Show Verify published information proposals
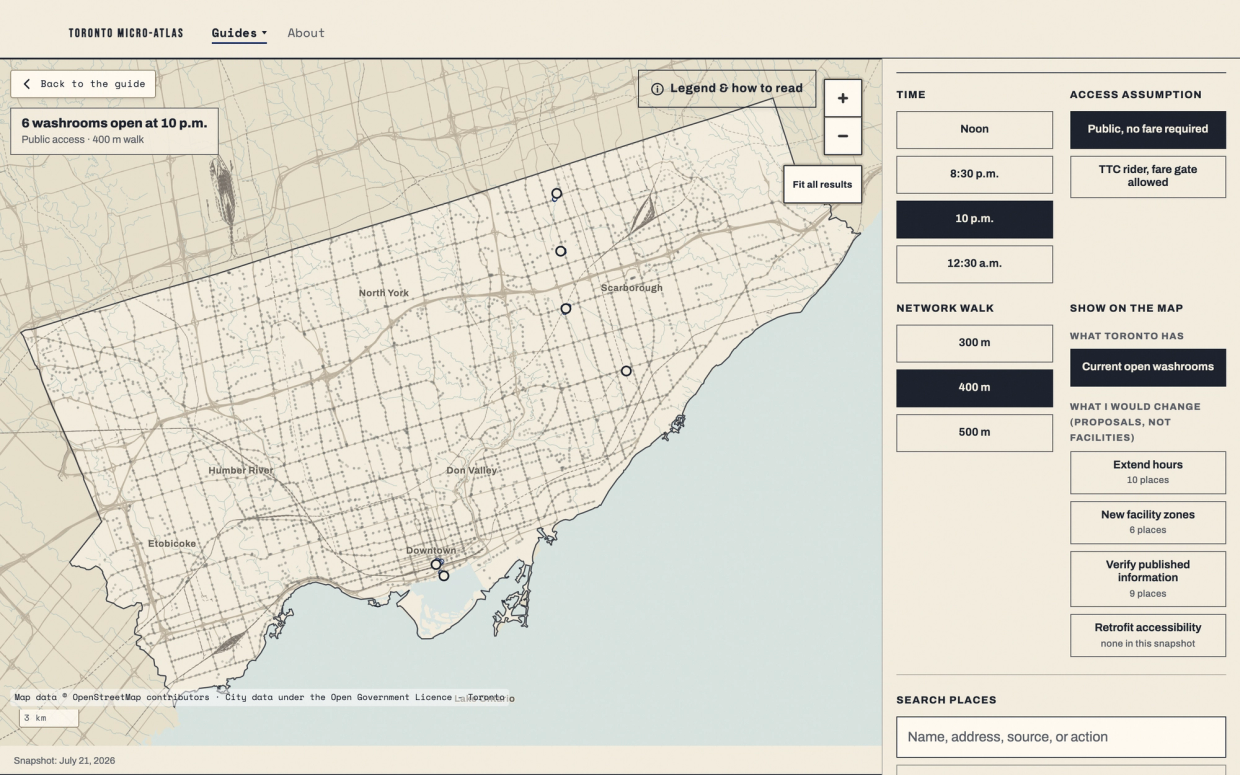This screenshot has width=1240, height=775. 1148,579
